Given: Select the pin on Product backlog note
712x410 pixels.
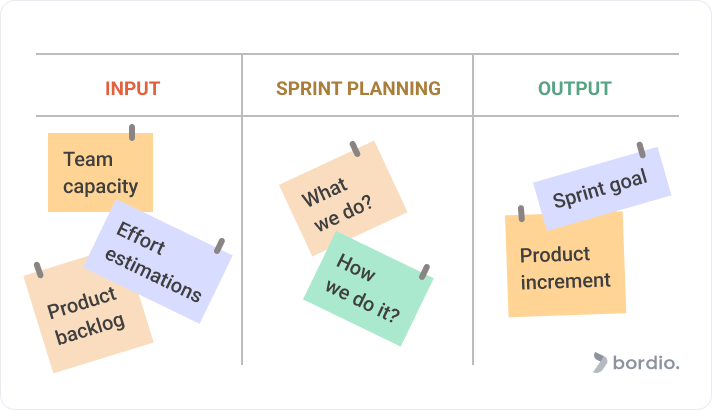Looking at the screenshot, I should pyautogui.click(x=38, y=270).
